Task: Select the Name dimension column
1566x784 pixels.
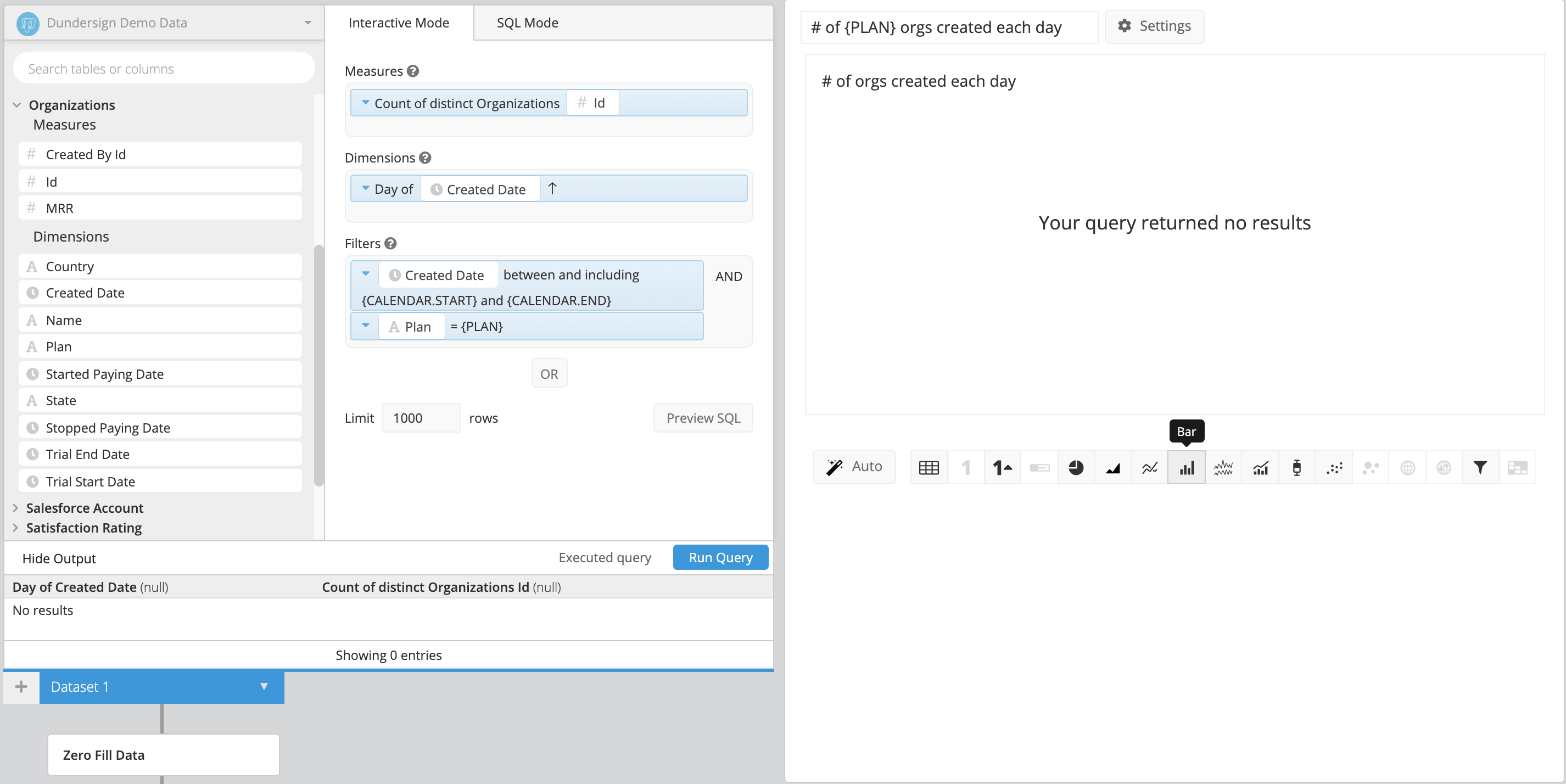Action: pos(160,320)
